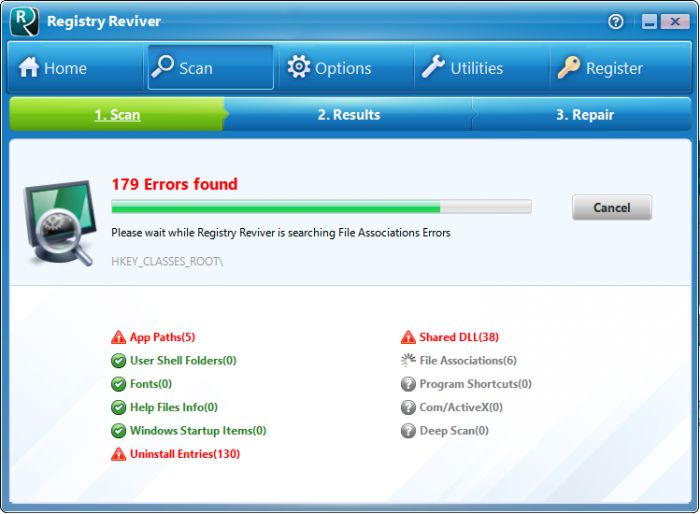Open the Register tab
Viewport: 700px width, 514px height.
tap(621, 68)
